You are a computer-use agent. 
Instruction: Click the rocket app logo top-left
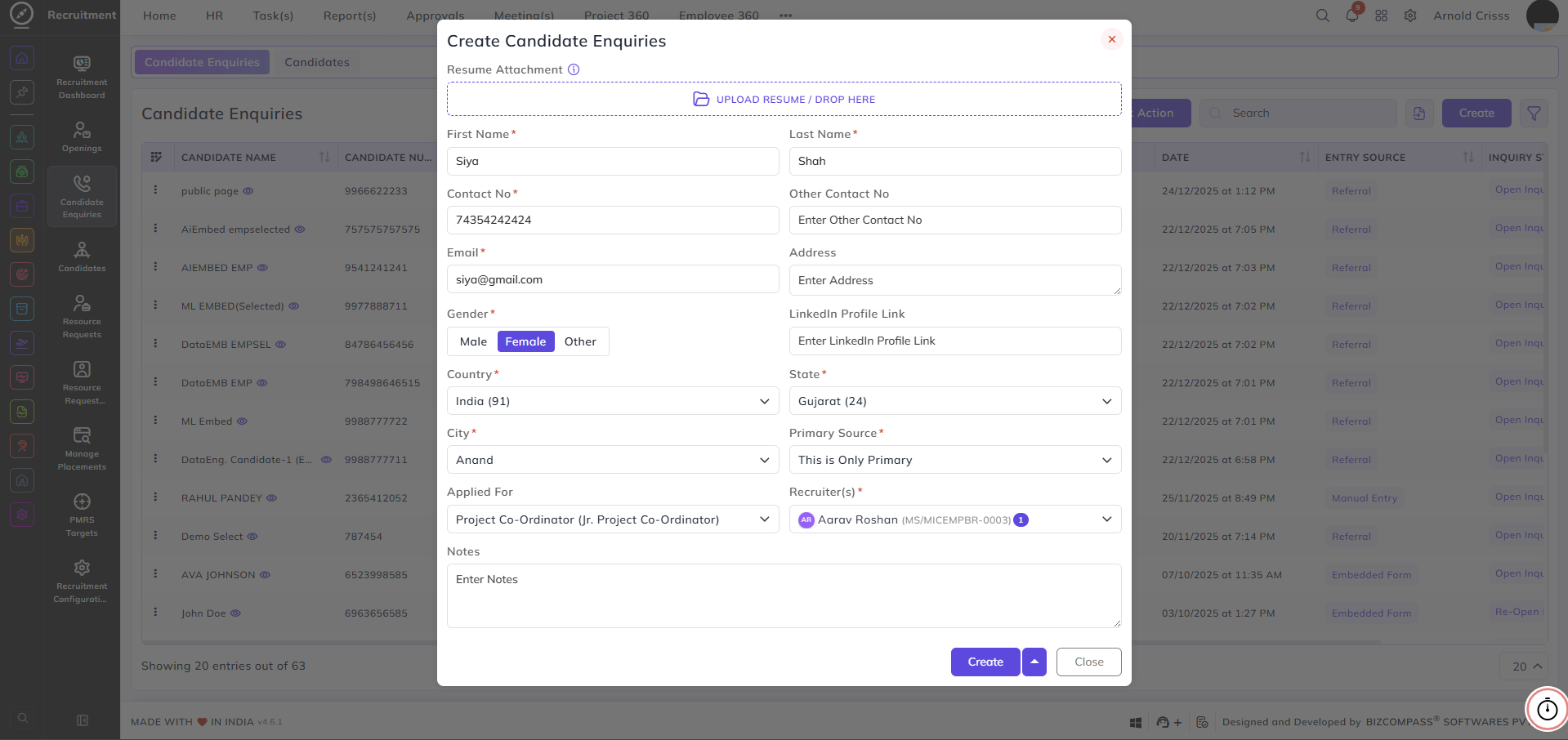(21, 15)
